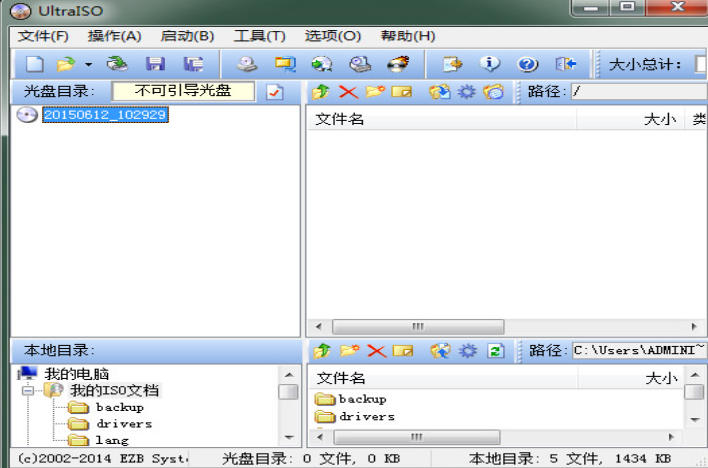Select drivers folder in local file list
The image size is (708, 468).
point(367,417)
